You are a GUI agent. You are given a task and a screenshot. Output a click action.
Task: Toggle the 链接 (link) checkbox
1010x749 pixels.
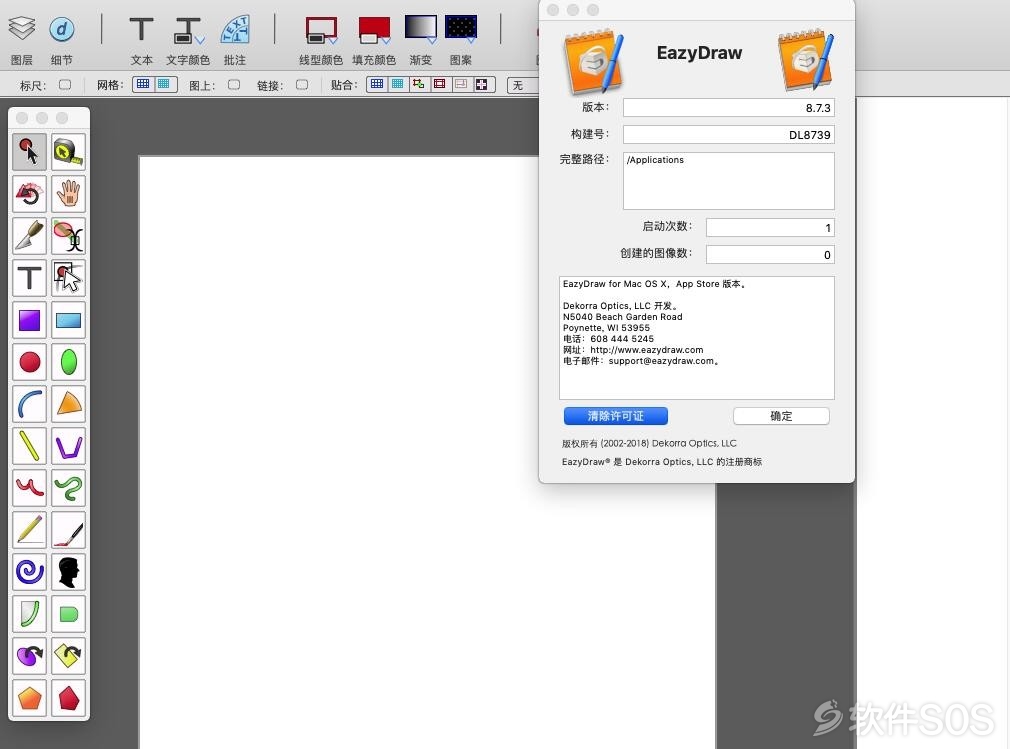coord(301,84)
